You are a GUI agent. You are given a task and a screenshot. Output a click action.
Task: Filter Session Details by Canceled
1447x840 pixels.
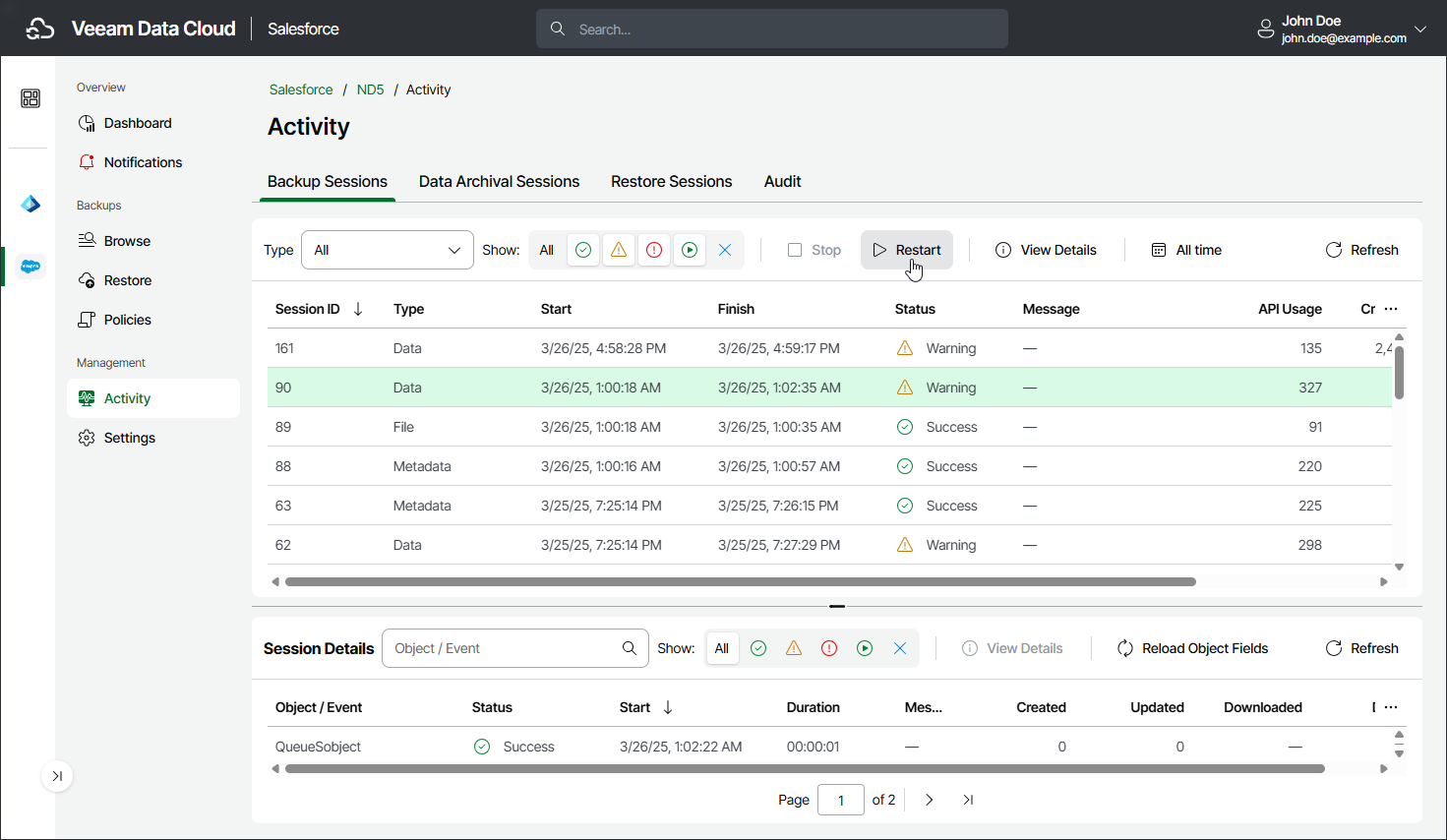900,648
